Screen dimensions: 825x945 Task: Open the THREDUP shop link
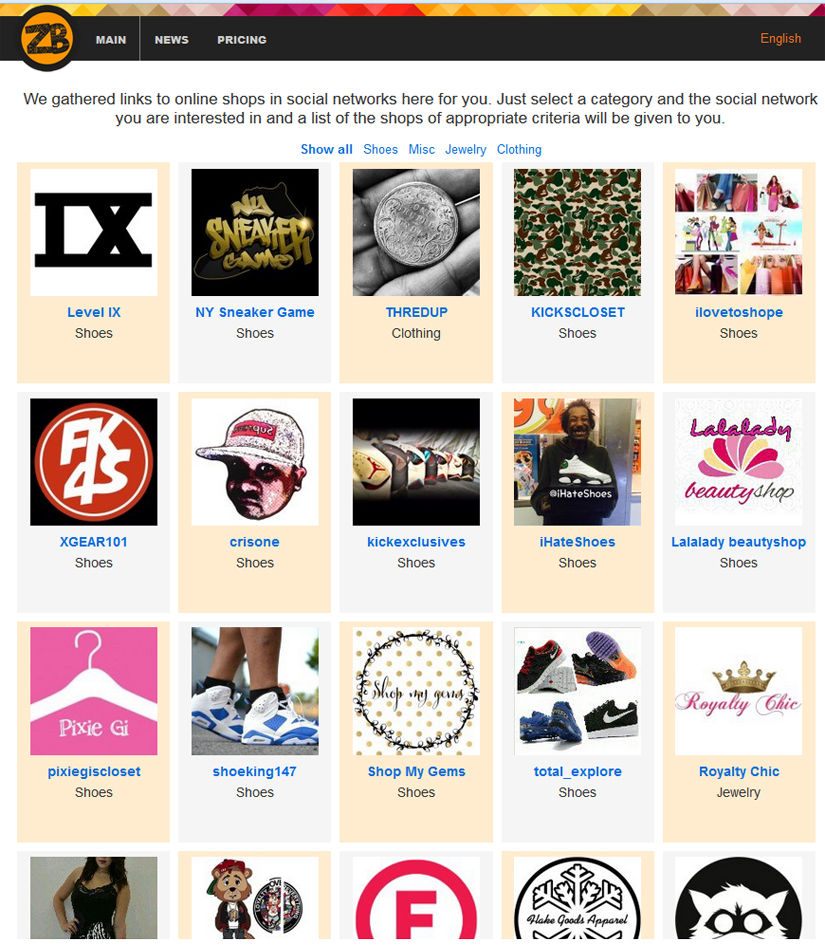click(x=416, y=312)
